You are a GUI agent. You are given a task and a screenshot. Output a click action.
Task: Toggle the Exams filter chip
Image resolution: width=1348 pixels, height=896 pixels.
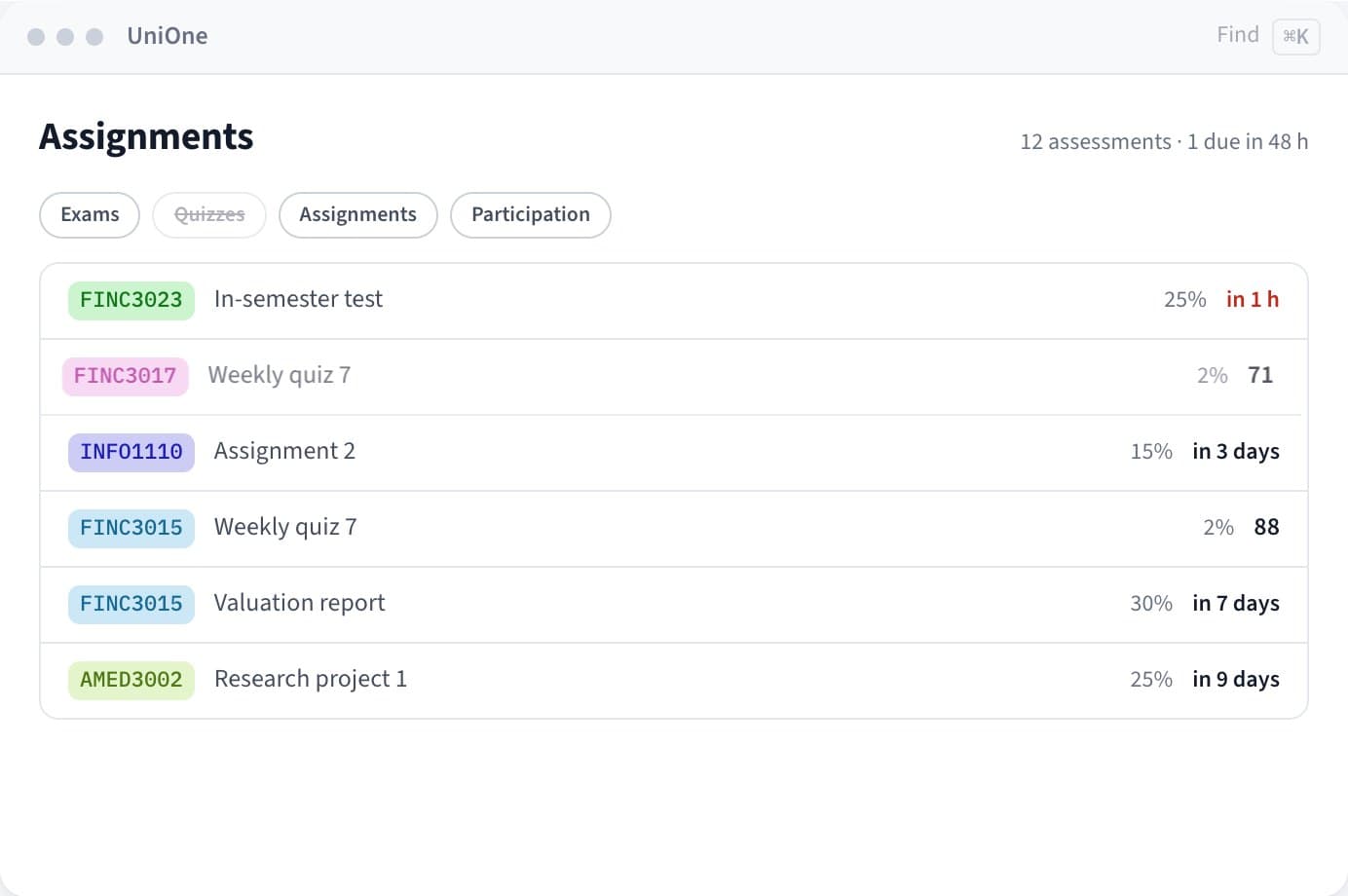coord(90,215)
